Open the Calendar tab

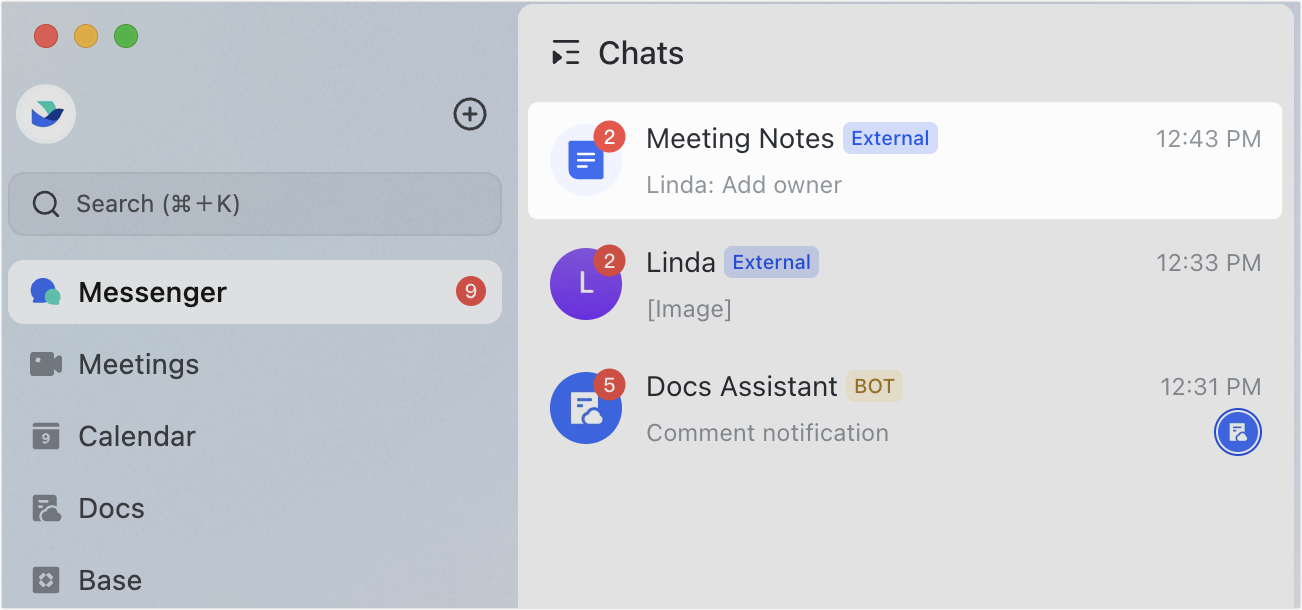[x=255, y=436]
